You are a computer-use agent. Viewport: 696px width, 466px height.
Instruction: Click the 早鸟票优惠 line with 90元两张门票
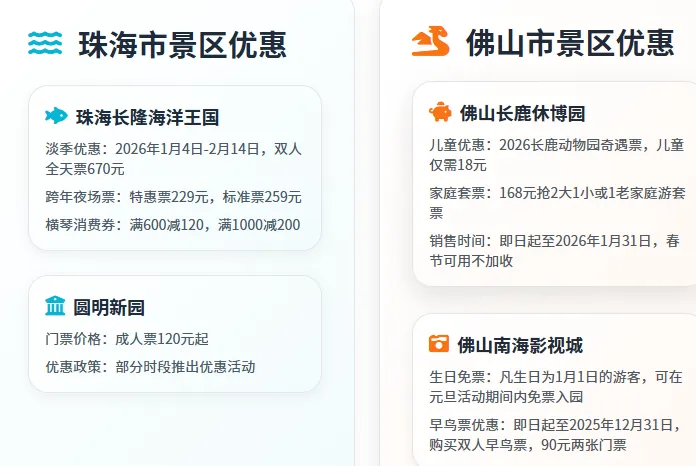pos(555,434)
